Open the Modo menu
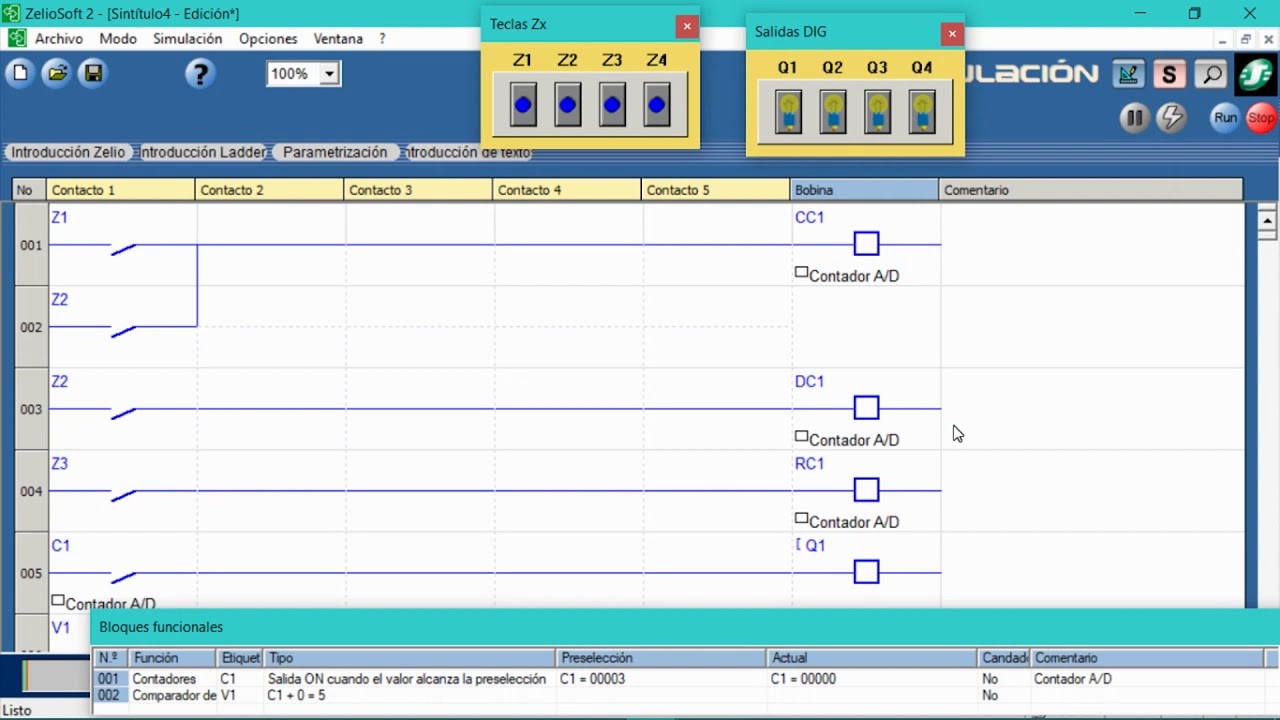 [x=118, y=39]
